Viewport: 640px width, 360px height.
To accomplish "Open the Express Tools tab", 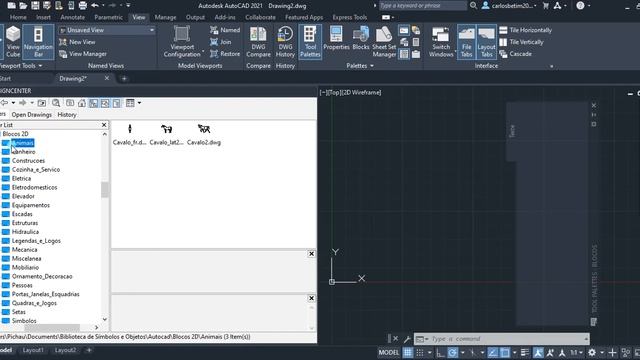I will [350, 18].
